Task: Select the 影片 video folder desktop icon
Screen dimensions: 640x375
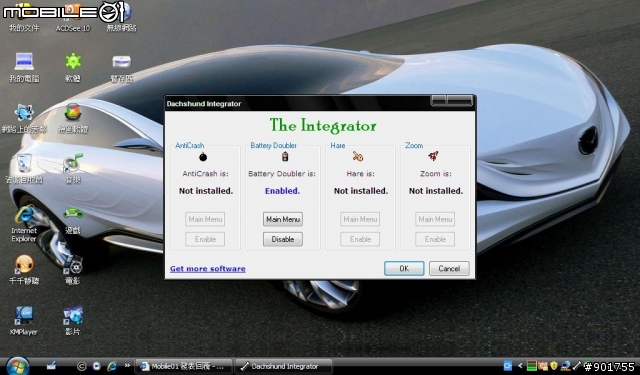Action: click(x=73, y=320)
